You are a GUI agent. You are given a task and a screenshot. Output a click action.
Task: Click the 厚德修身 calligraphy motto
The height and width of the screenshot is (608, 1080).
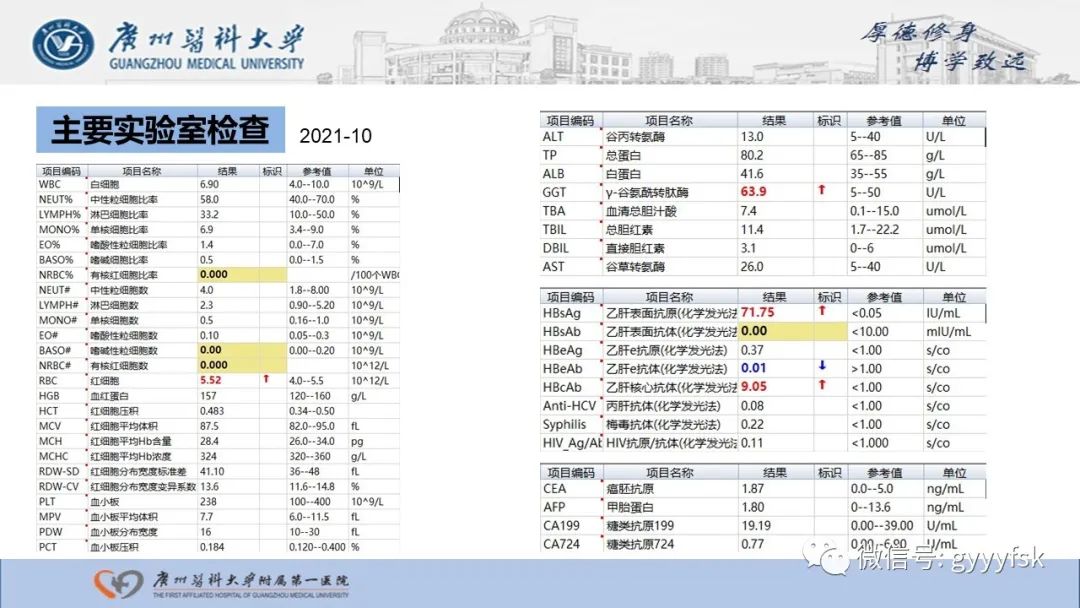919,32
